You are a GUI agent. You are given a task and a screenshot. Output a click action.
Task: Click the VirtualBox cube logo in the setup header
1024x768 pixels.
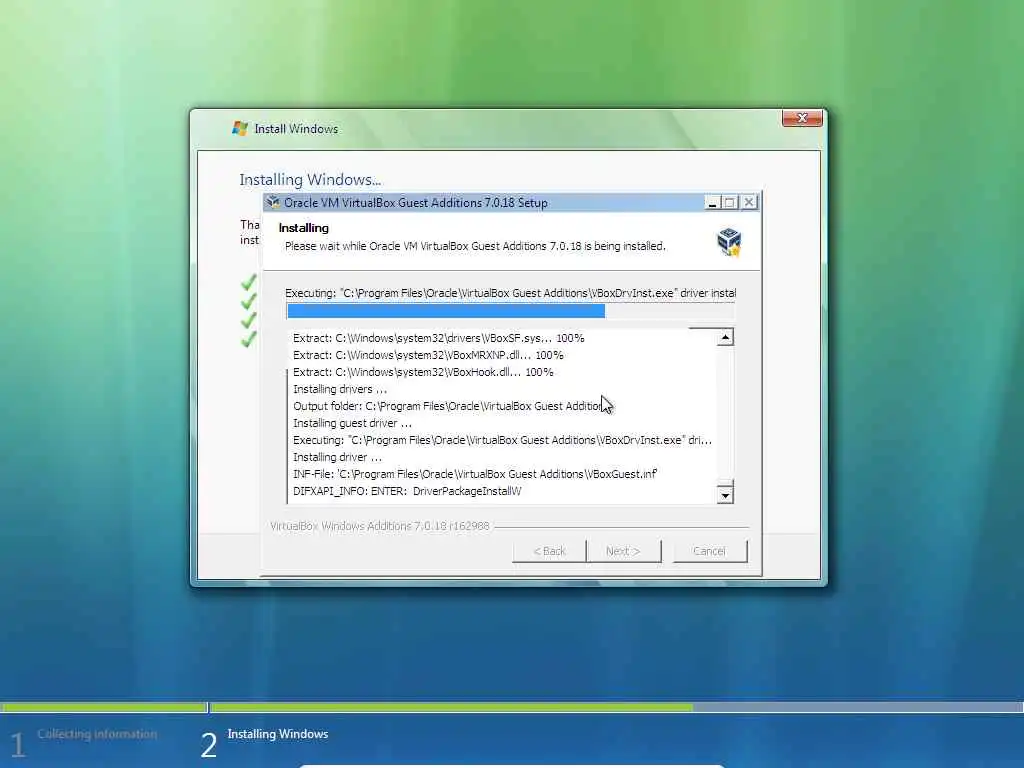[x=729, y=242]
